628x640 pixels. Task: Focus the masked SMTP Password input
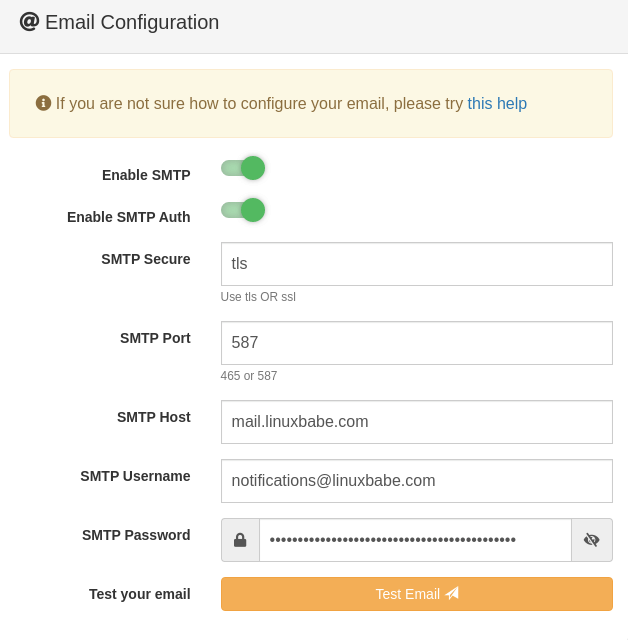point(415,540)
